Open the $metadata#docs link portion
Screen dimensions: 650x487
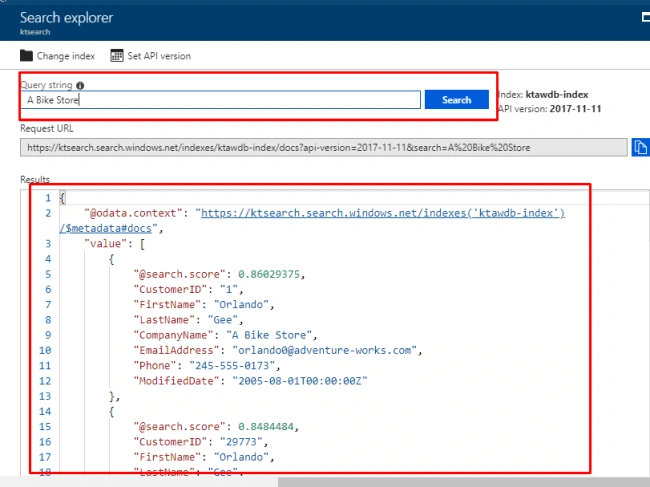pos(106,228)
